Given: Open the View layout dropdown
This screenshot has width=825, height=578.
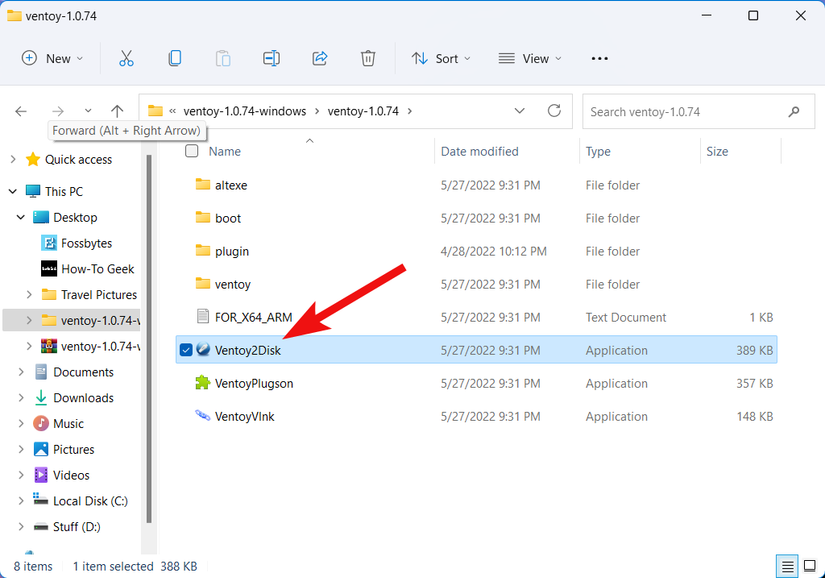Looking at the screenshot, I should tap(530, 58).
